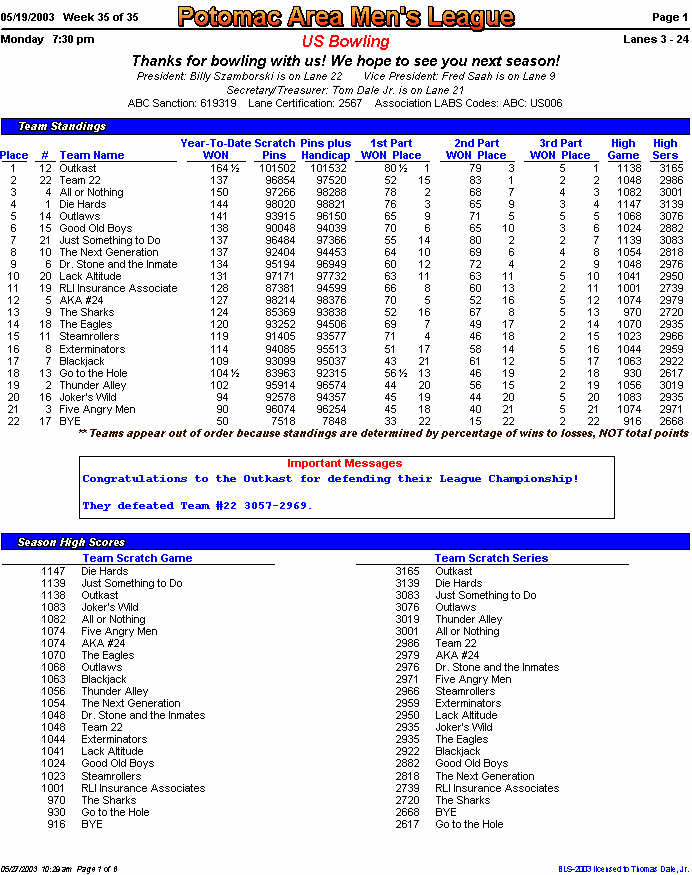Click the High Sers column header

(665, 149)
